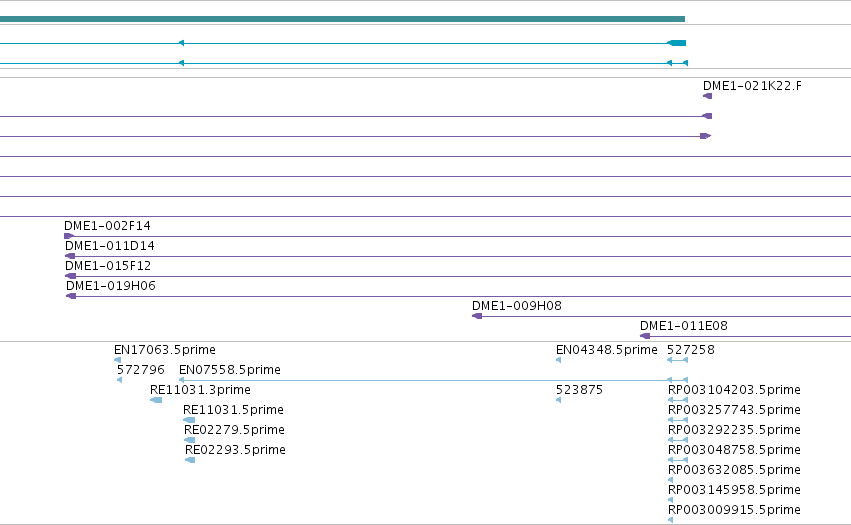Image resolution: width=851 pixels, height=525 pixels.
Task: Select the DME1-009H08 clone label
Action: click(517, 306)
